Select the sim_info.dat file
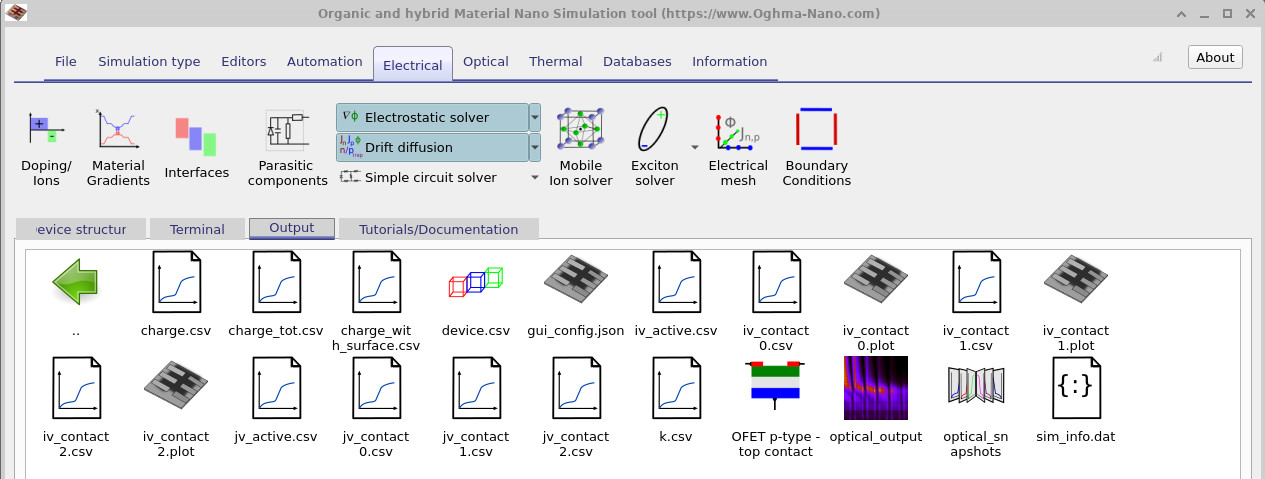Screen dimensions: 1265x479 pos(1075,388)
